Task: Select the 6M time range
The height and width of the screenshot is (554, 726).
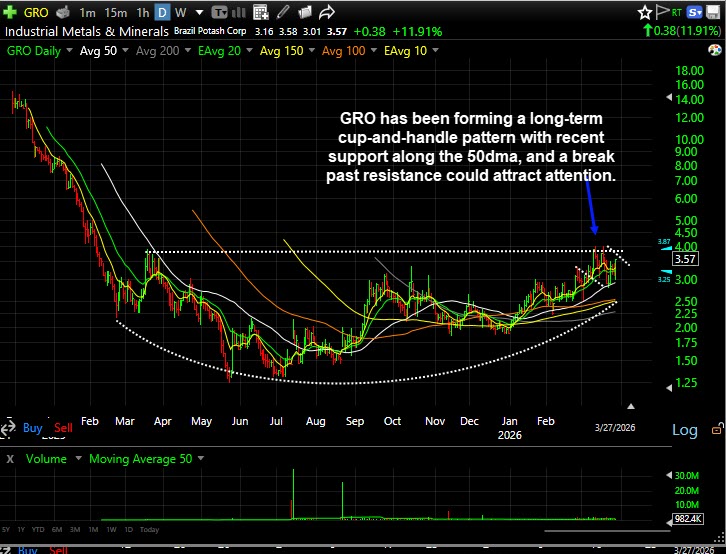Action: [57, 529]
